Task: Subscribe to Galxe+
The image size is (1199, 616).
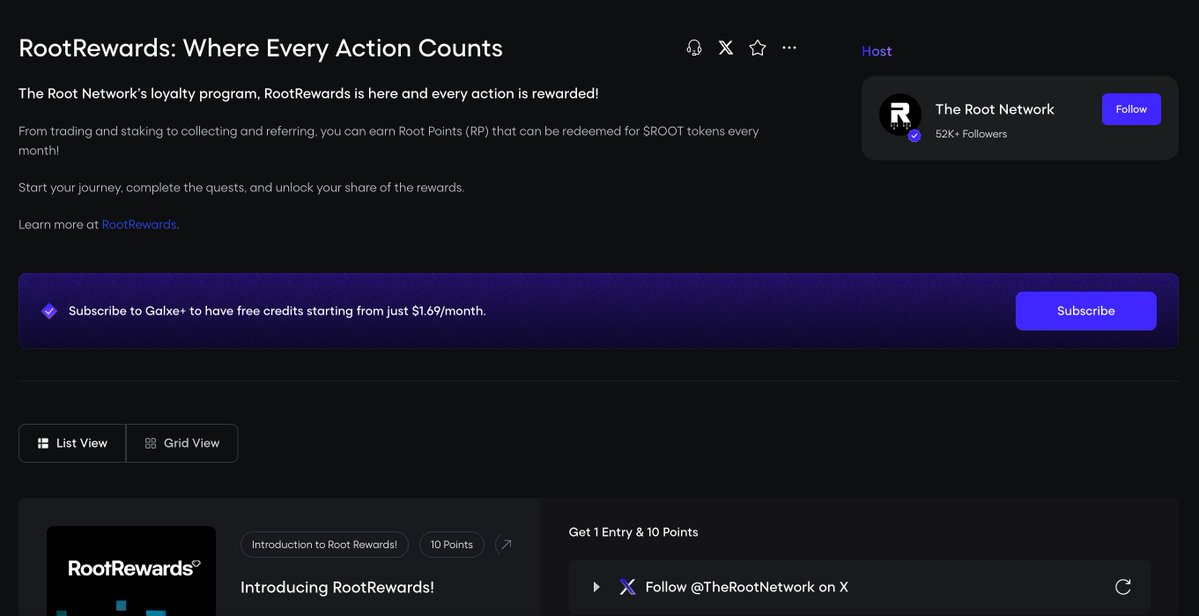Action: pyautogui.click(x=1086, y=311)
